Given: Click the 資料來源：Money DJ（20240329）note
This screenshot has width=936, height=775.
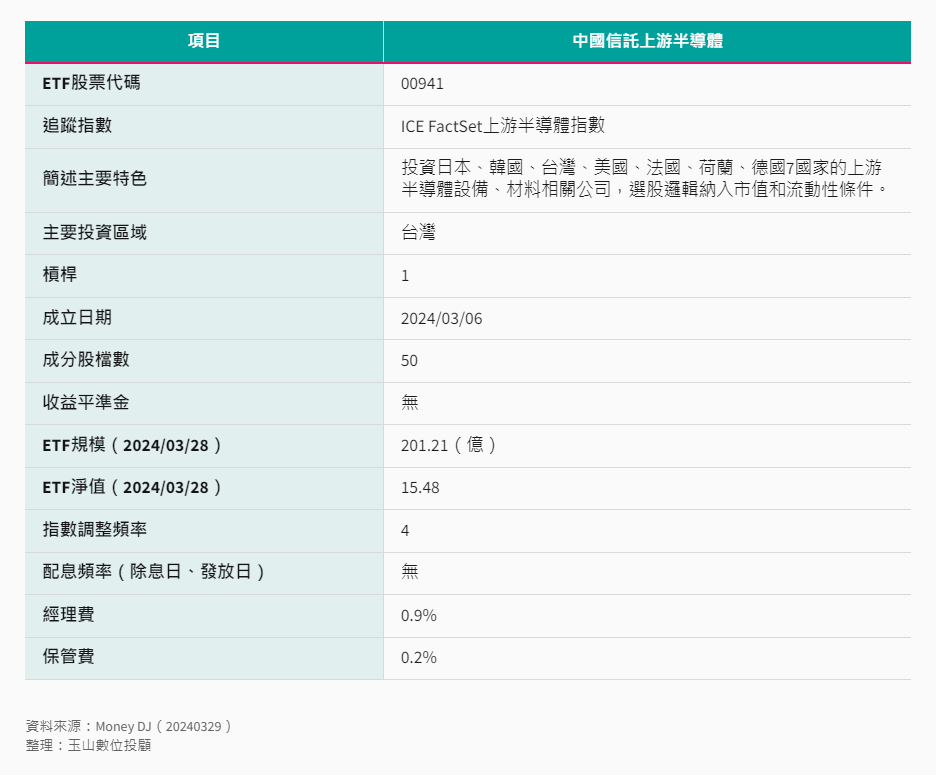Looking at the screenshot, I should tap(128, 727).
